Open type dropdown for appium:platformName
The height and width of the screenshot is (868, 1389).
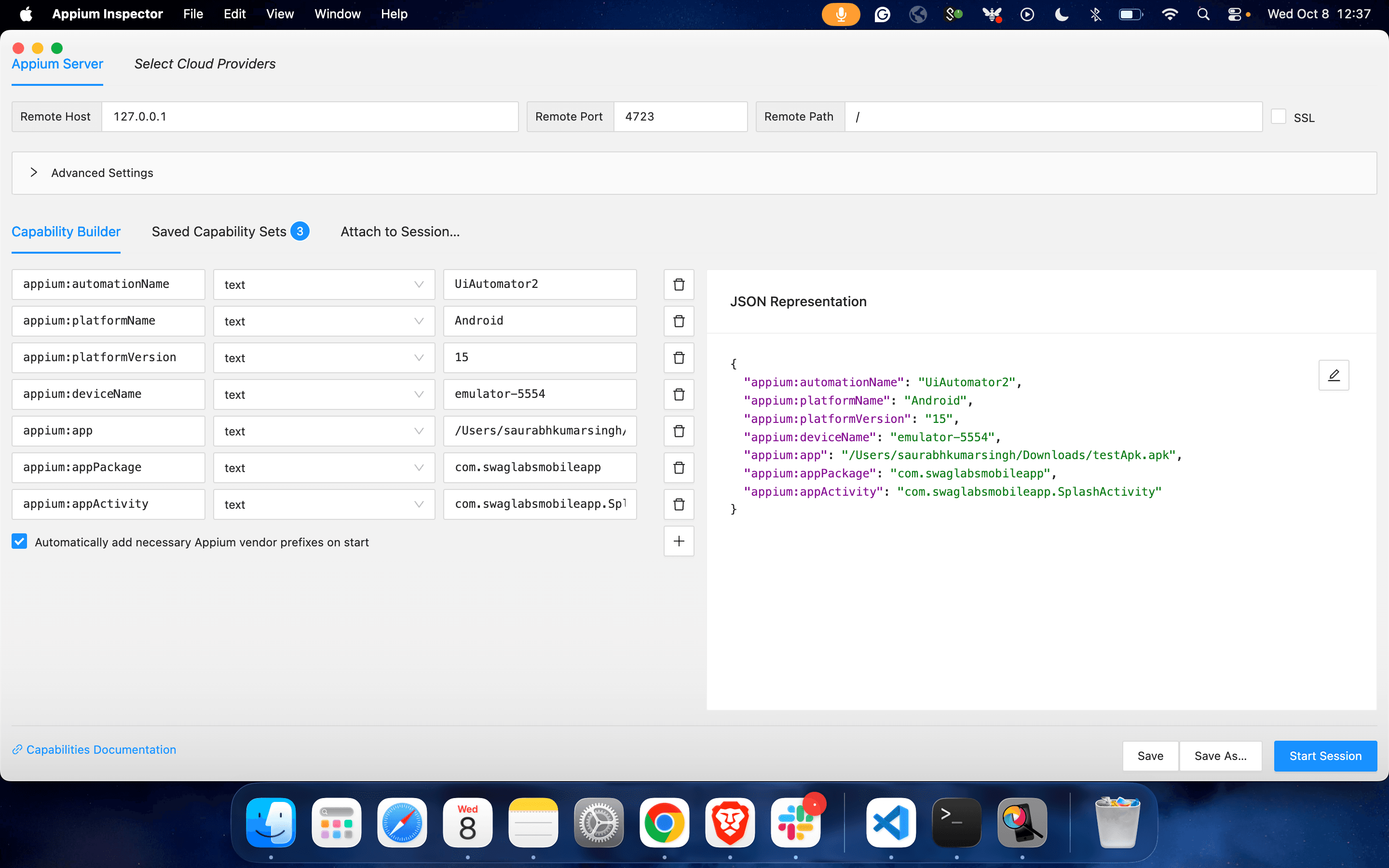point(324,321)
